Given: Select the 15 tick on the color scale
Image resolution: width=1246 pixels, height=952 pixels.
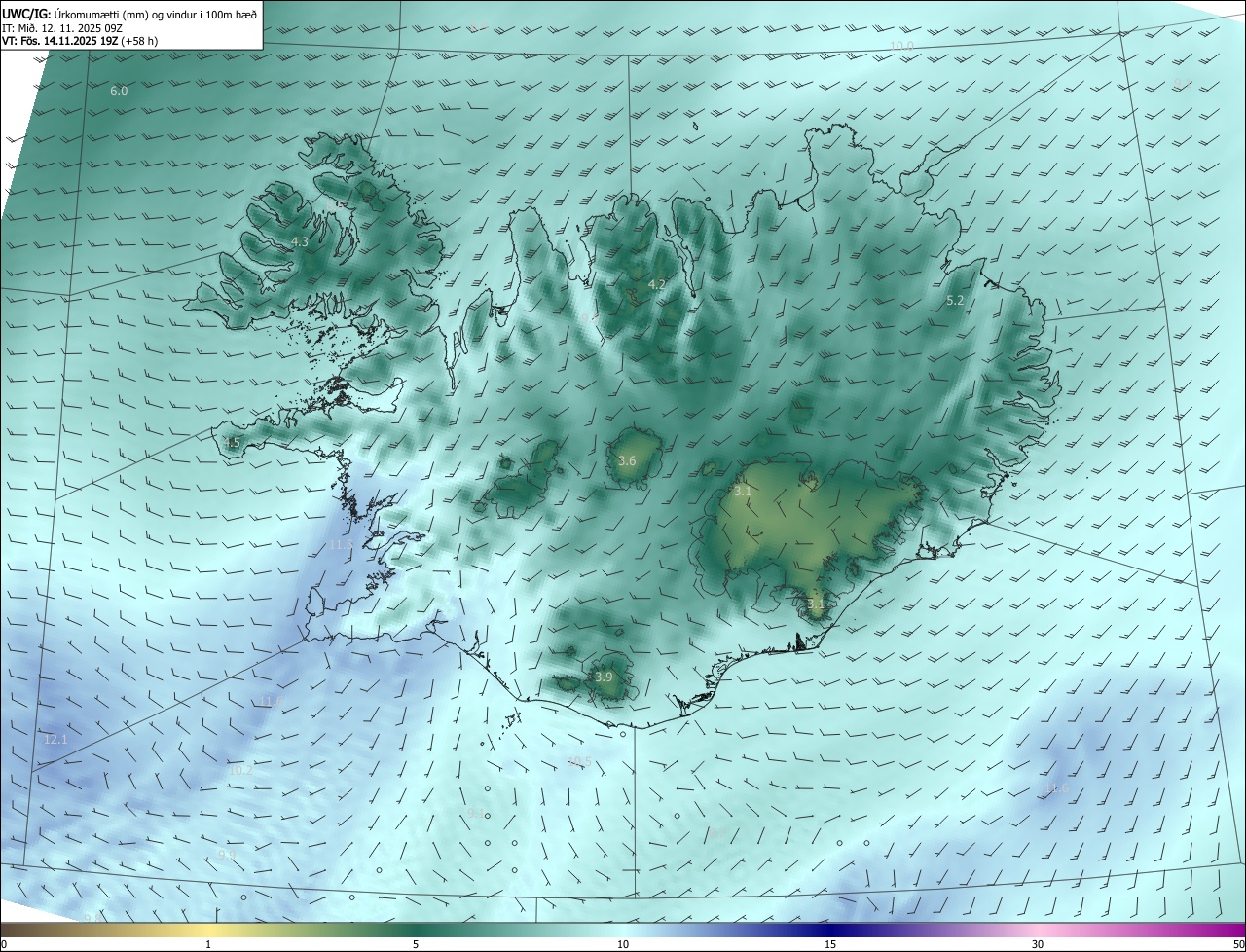Looking at the screenshot, I should click(x=830, y=944).
